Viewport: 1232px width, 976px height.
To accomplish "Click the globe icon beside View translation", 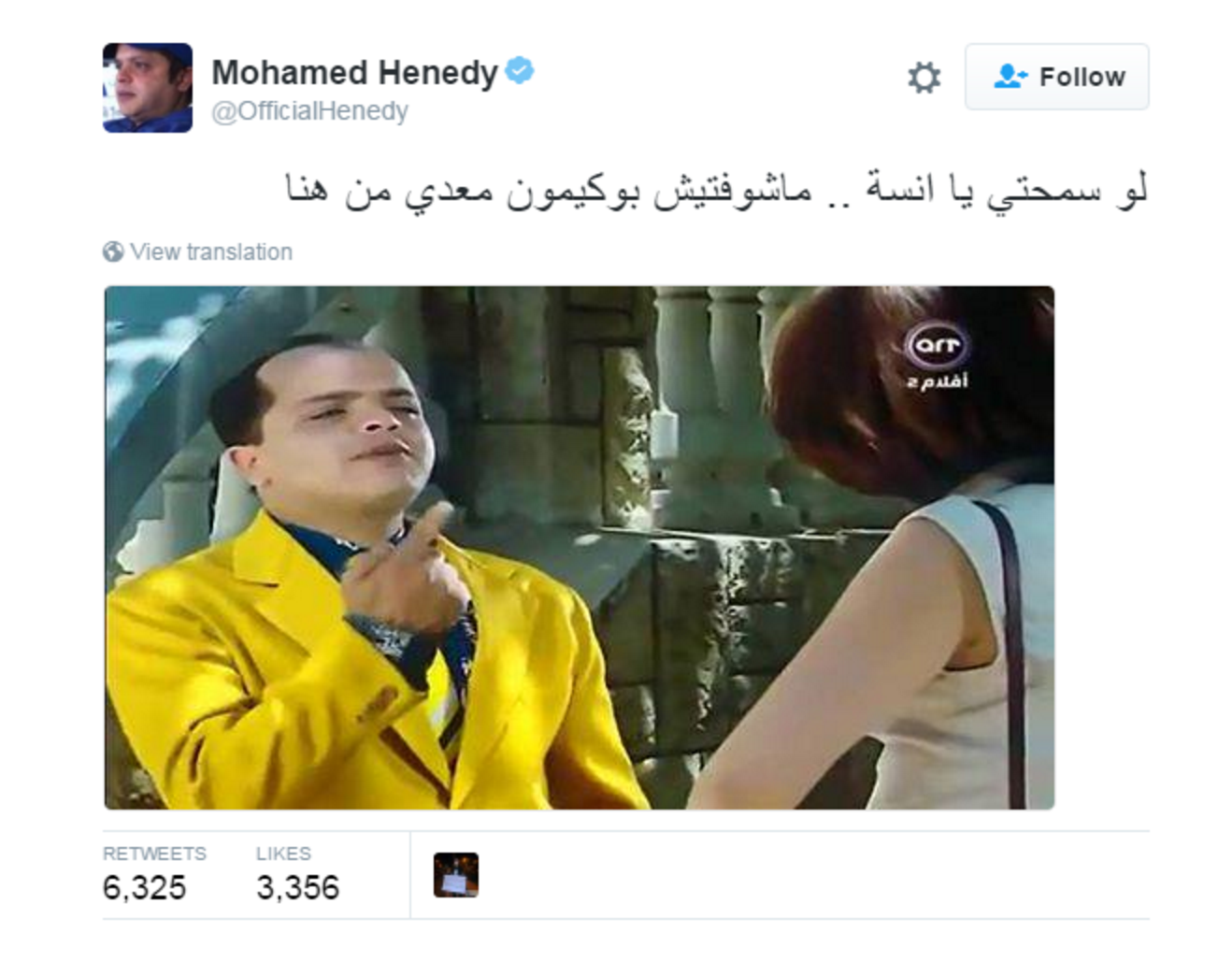I will pos(113,251).
